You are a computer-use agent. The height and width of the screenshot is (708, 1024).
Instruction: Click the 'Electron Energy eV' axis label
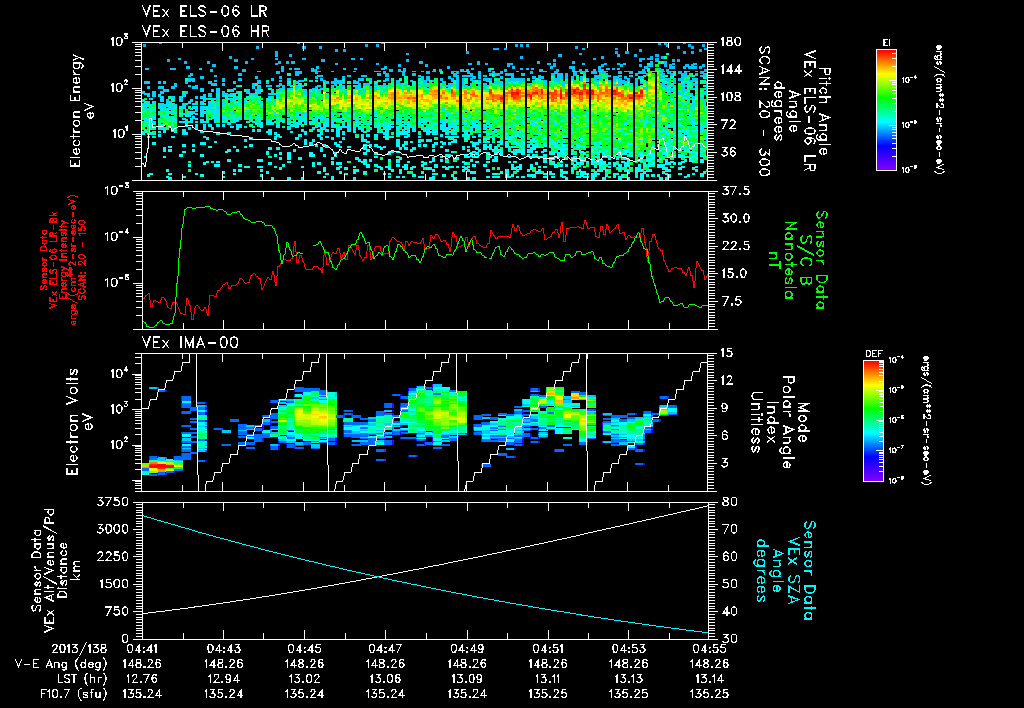pos(80,110)
